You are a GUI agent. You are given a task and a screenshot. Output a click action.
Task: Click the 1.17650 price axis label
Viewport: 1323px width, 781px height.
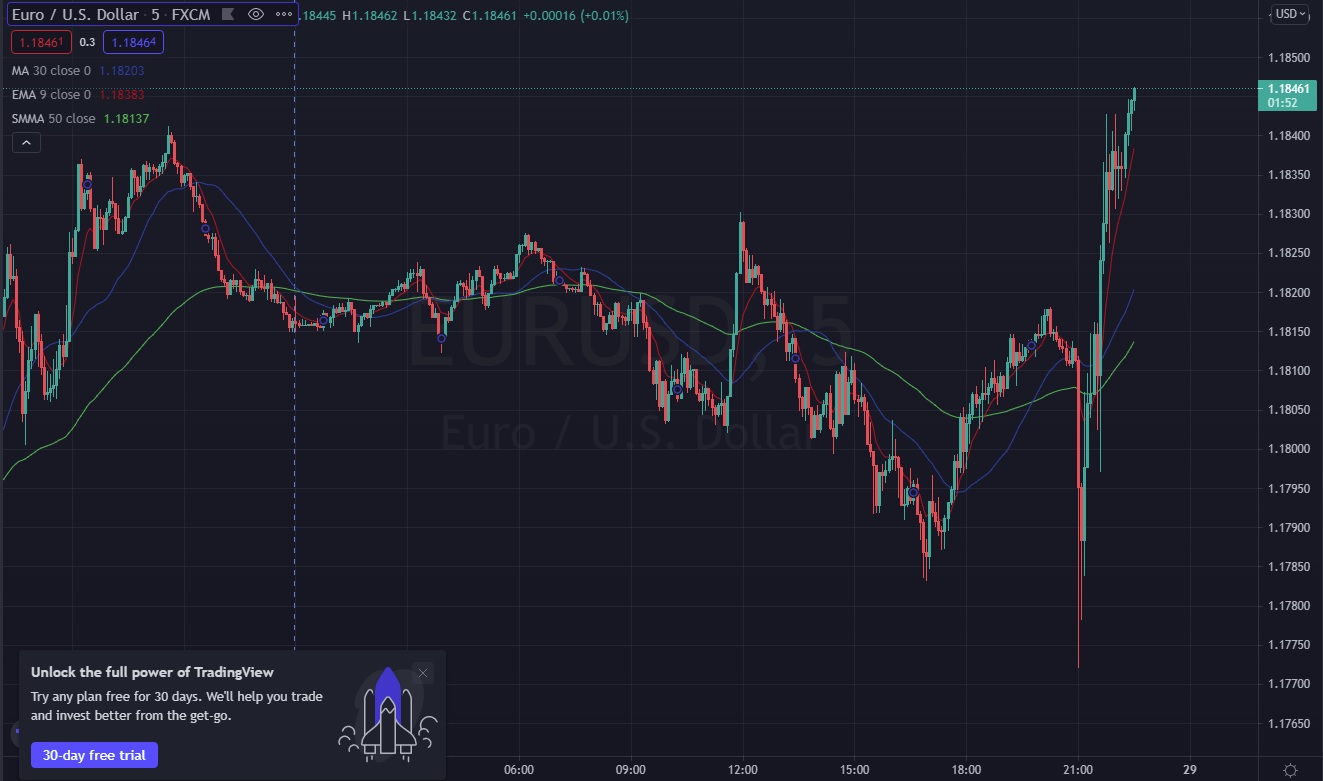tap(1287, 723)
